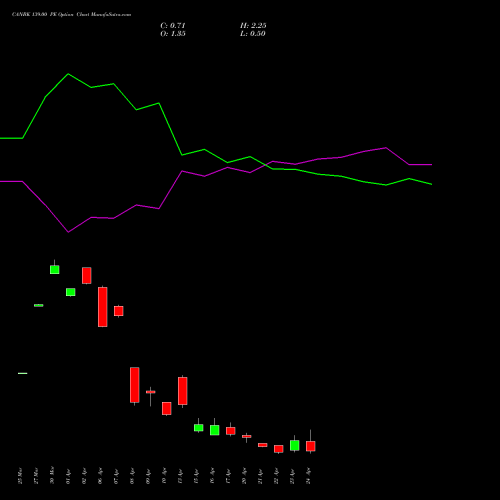Viewport: 500px width, 500px height.
Task: Click the tall red candlestick for 06 Apr
Action: [x=103, y=307]
